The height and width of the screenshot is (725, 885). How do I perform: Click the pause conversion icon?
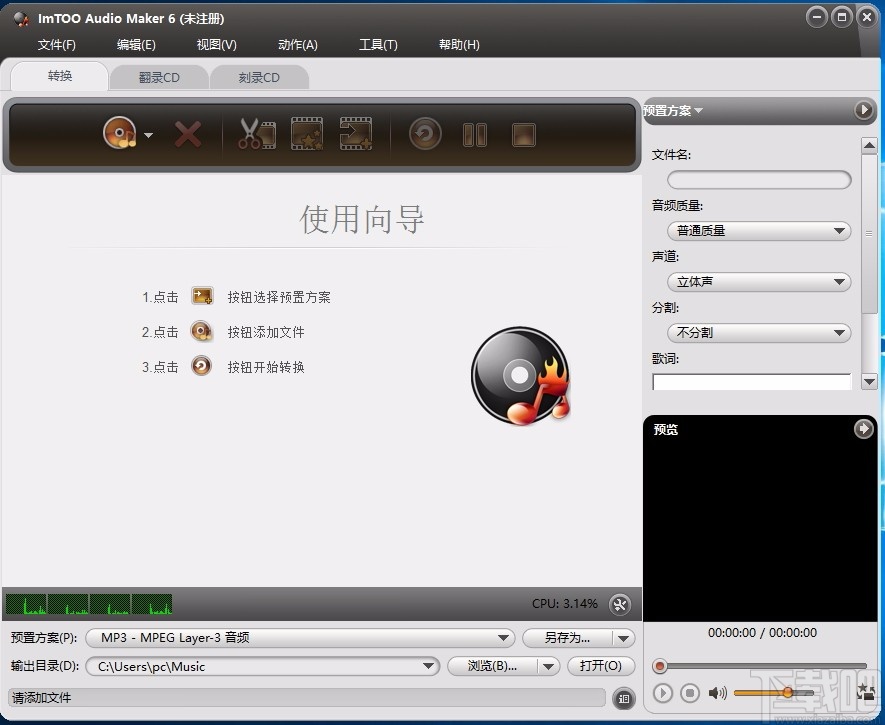coord(474,131)
